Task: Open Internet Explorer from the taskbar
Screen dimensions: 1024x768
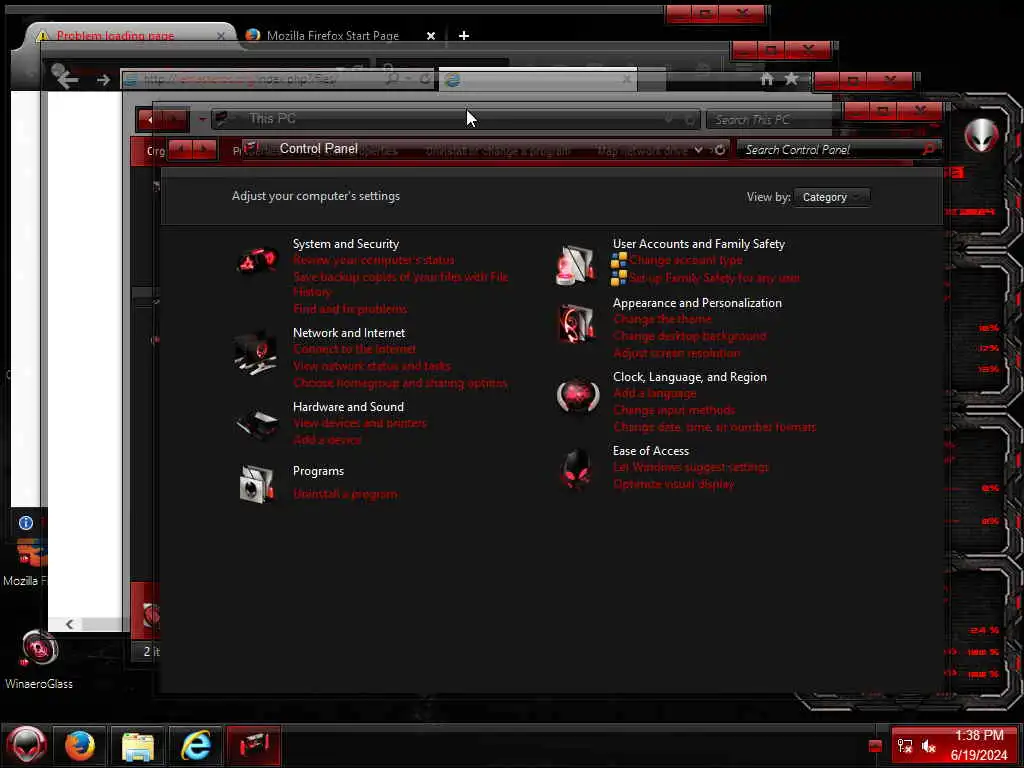Action: point(196,746)
